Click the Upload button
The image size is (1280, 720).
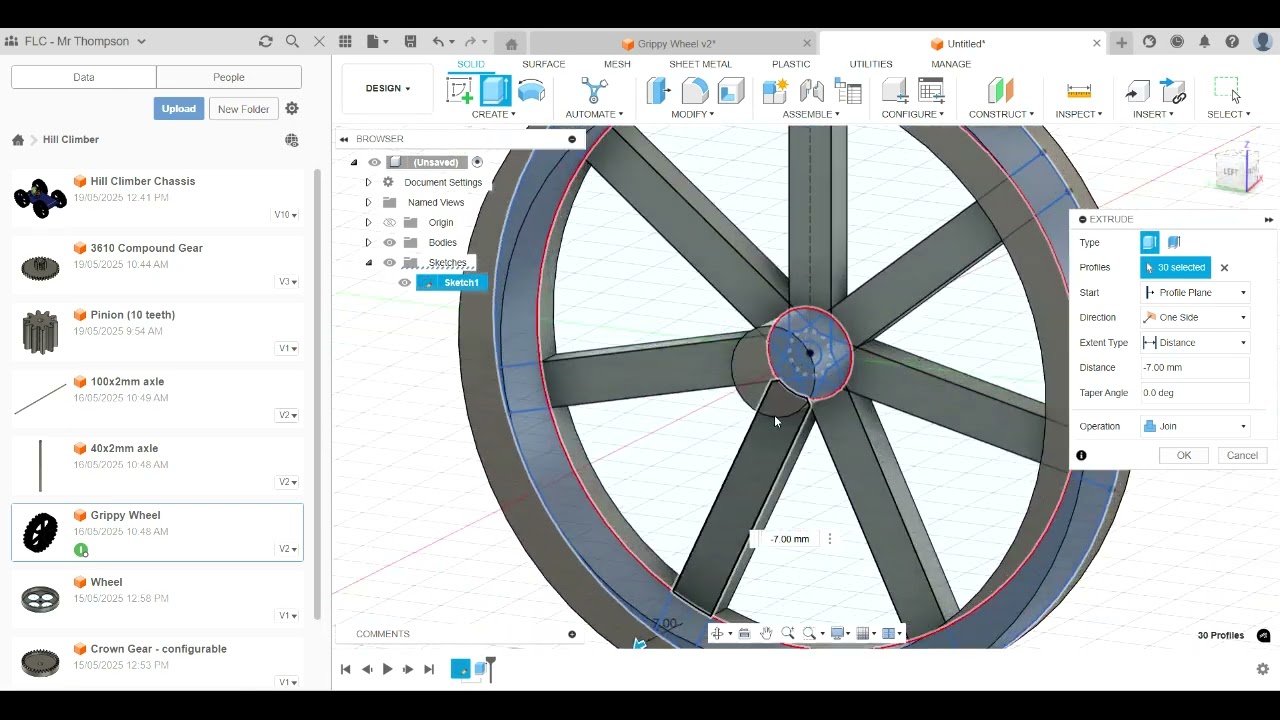179,109
